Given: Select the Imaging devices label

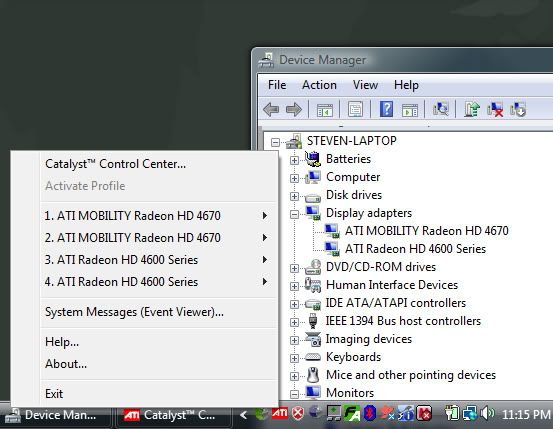Looking at the screenshot, I should (369, 339).
